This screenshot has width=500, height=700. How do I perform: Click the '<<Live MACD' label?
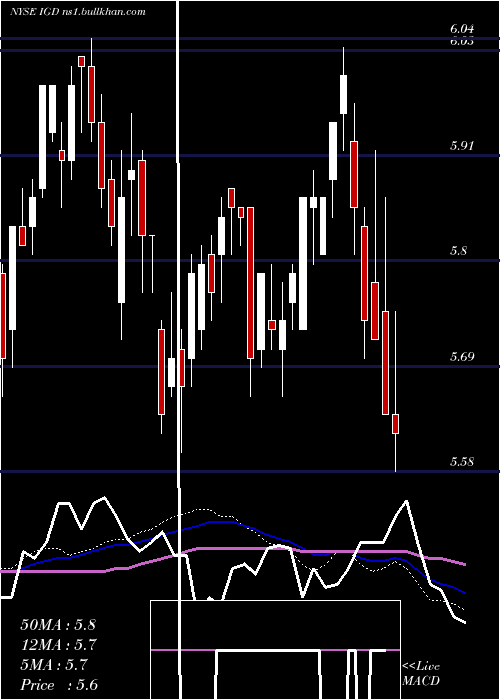[x=421, y=674]
